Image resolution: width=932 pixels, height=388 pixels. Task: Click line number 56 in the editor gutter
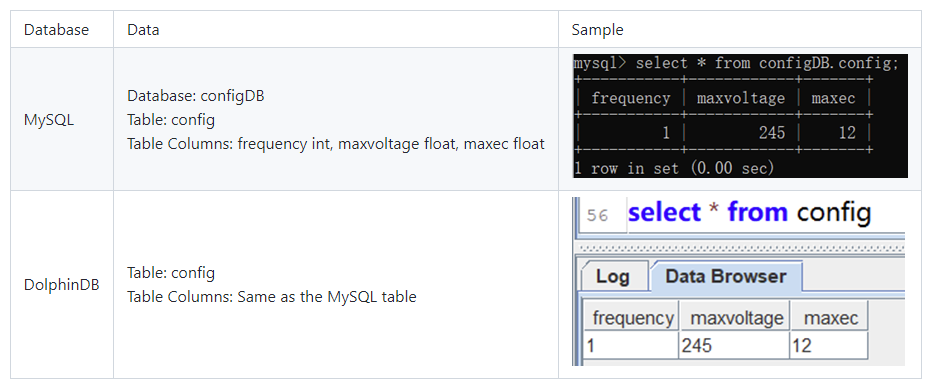pyautogui.click(x=597, y=215)
